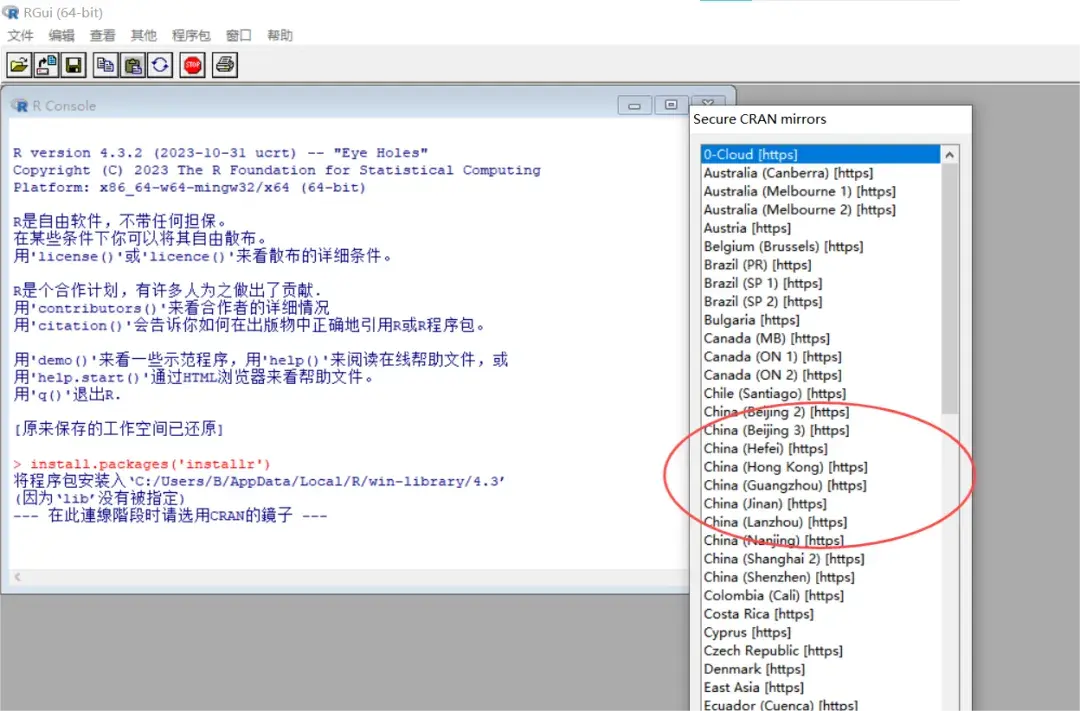This screenshot has width=1080, height=711.
Task: Click the Stop current computation icon
Action: [x=192, y=64]
